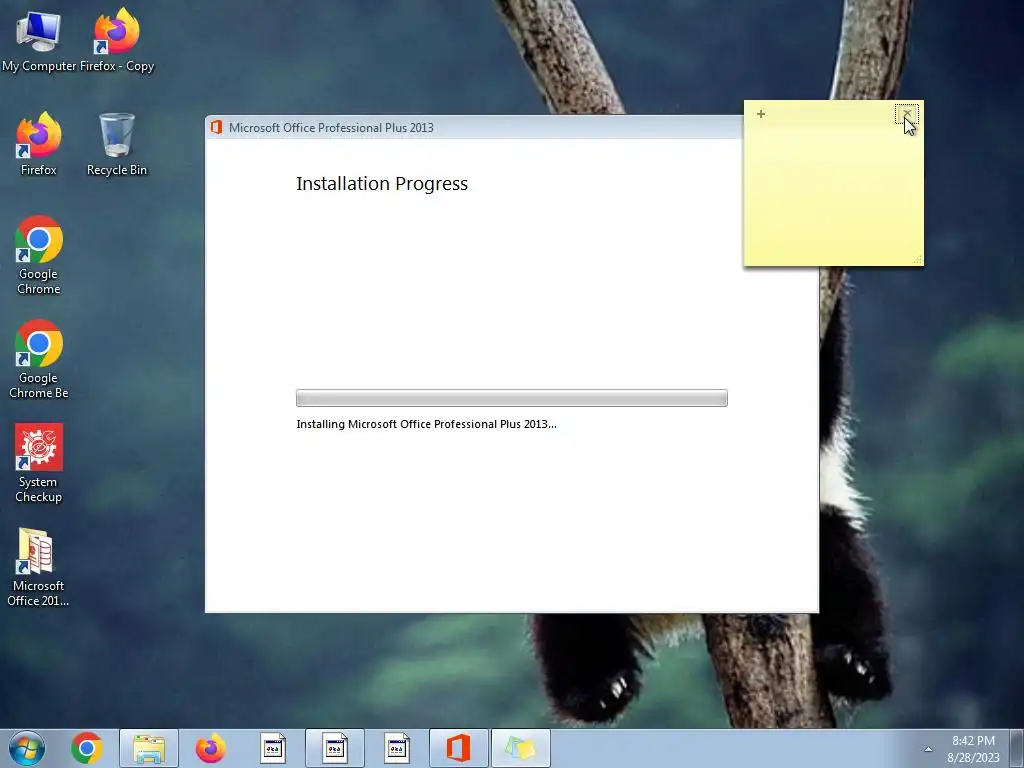Click the Show Desktop strip beside the clock

(x=1017, y=748)
